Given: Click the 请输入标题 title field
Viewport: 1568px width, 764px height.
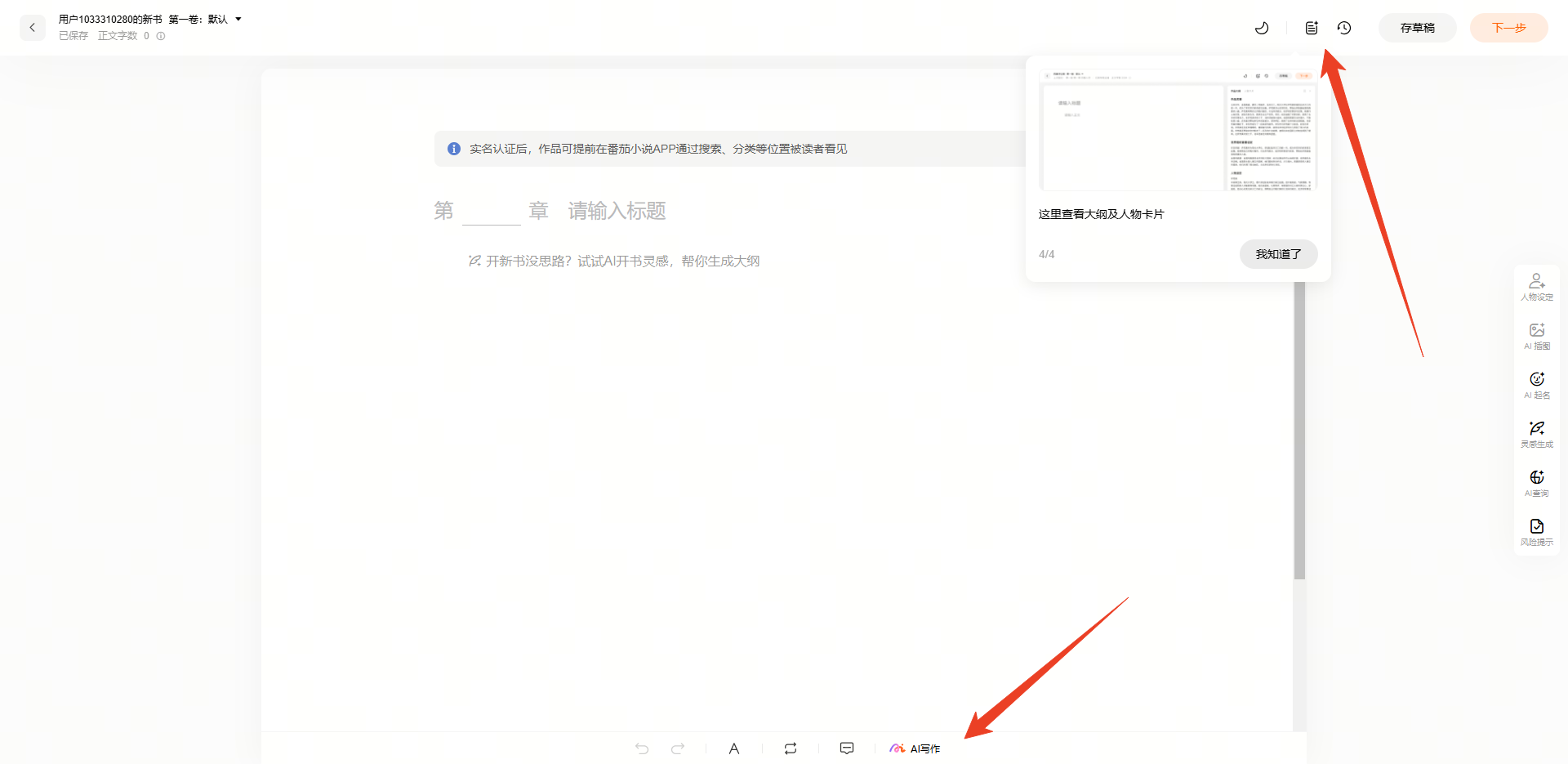Looking at the screenshot, I should pyautogui.click(x=617, y=211).
